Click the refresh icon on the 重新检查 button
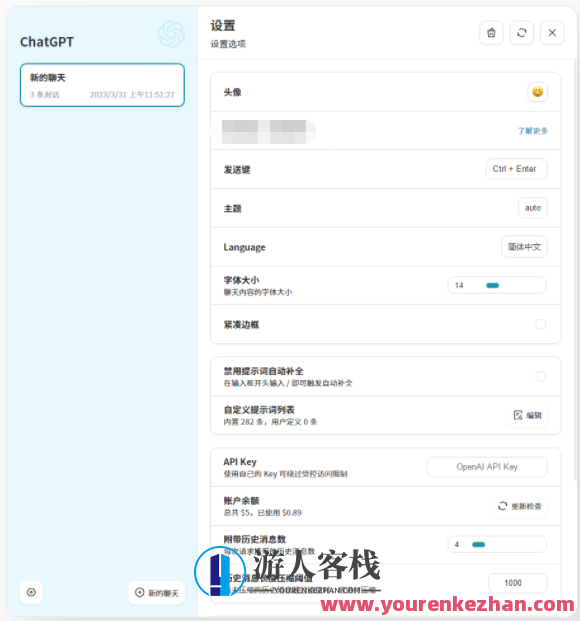 click(x=502, y=506)
